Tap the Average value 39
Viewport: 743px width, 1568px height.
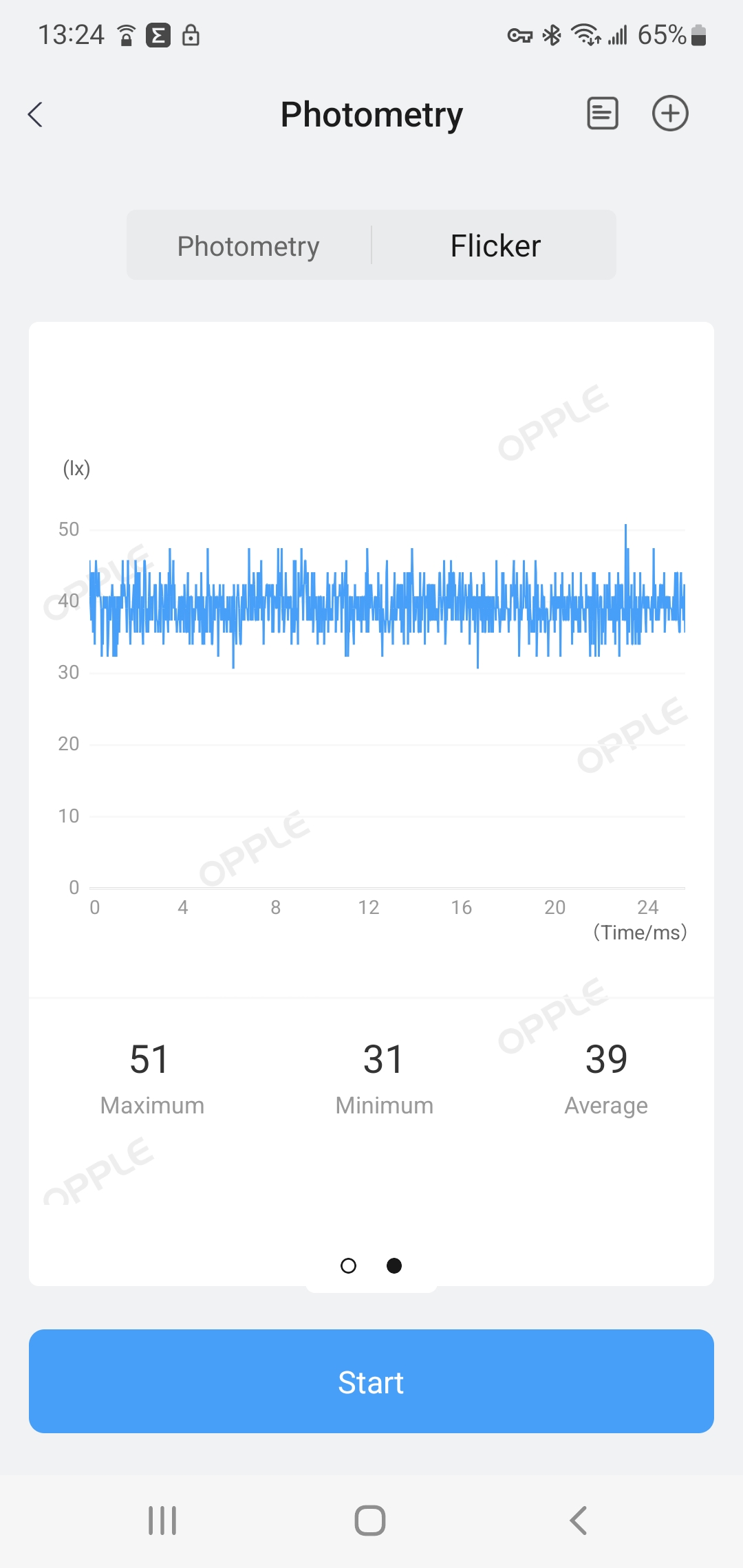point(606,1059)
